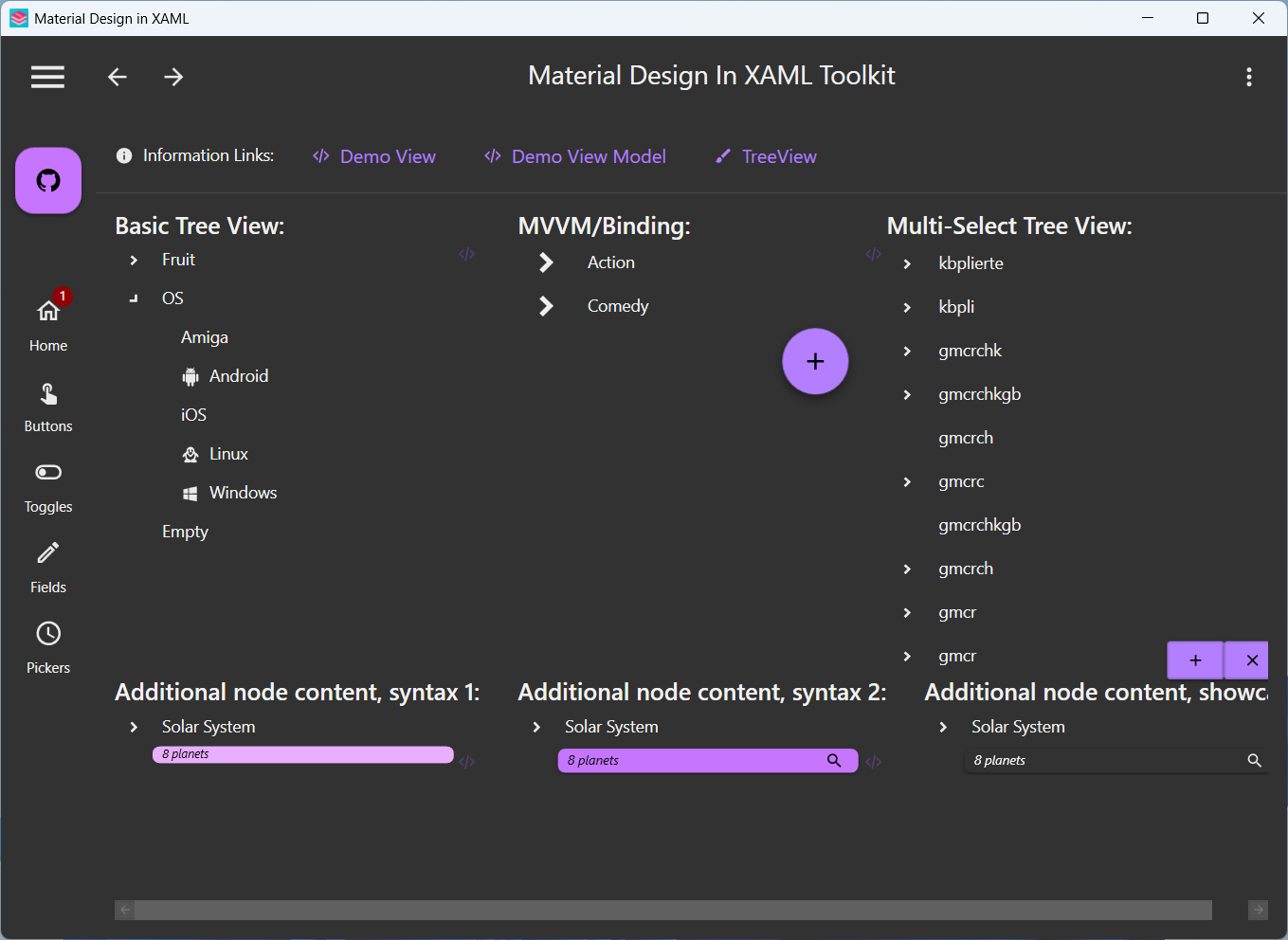Expand Solar System under syntax 2
Screen dimensions: 1288x940
point(536,727)
